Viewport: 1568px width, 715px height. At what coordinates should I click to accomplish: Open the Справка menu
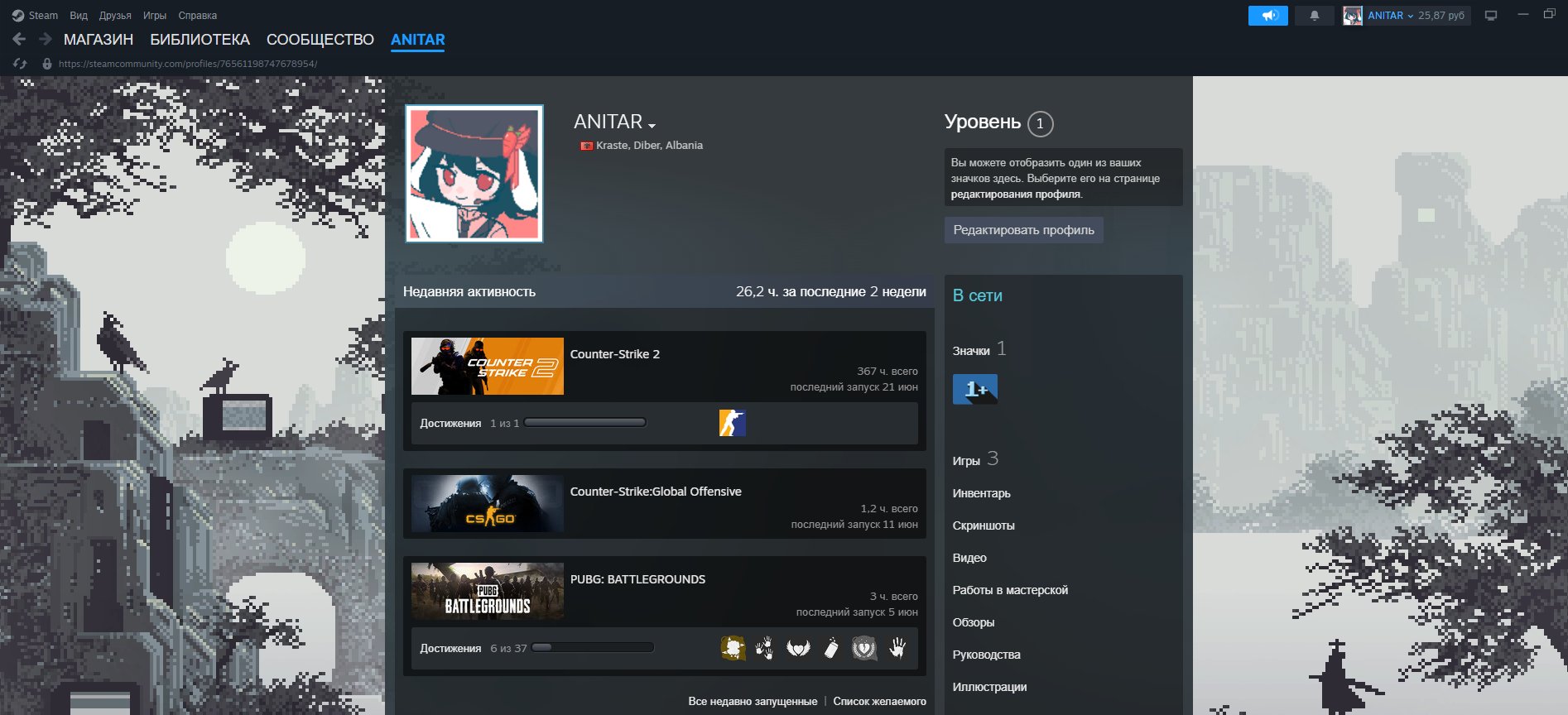198,16
